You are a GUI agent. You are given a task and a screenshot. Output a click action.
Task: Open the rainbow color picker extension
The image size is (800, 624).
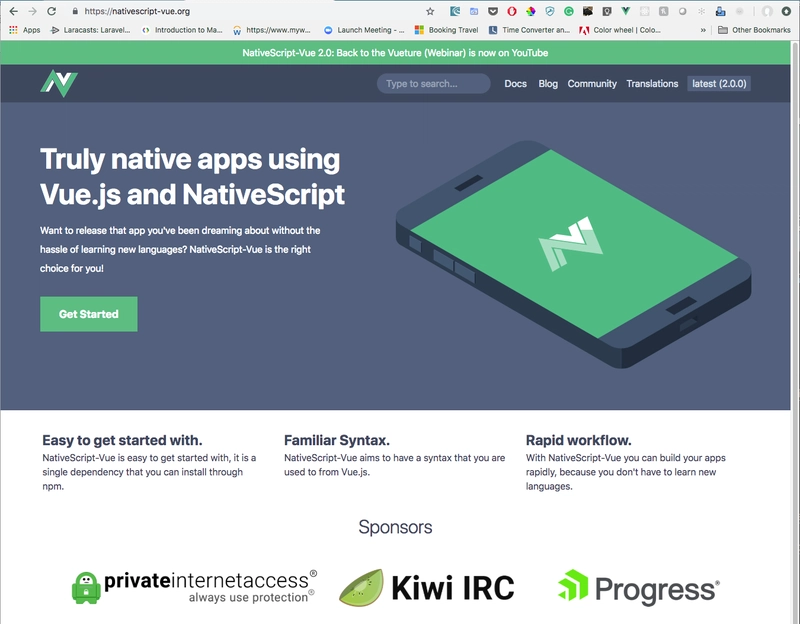click(x=531, y=11)
